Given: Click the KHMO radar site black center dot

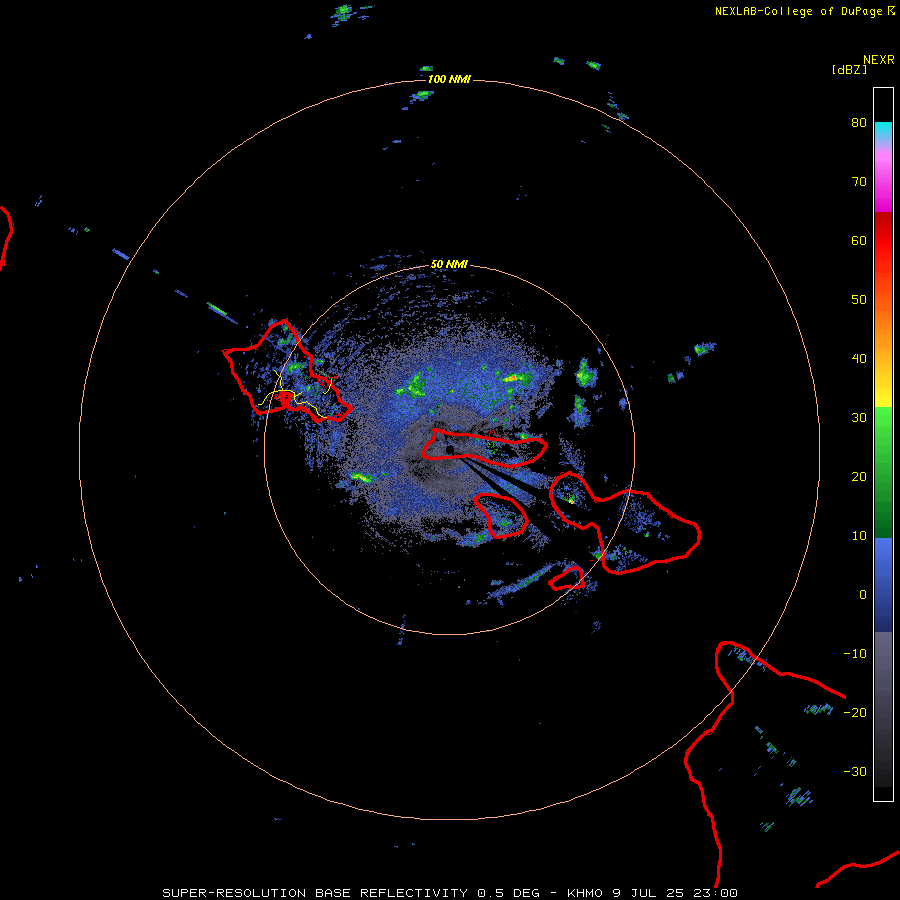Looking at the screenshot, I should point(449,449).
